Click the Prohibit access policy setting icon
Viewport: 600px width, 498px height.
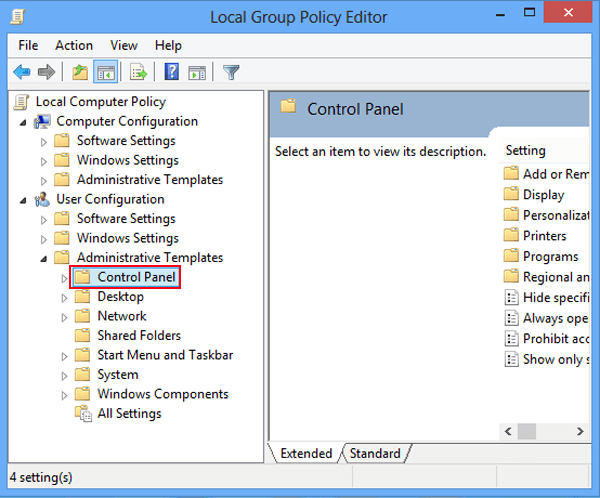pyautogui.click(x=511, y=339)
